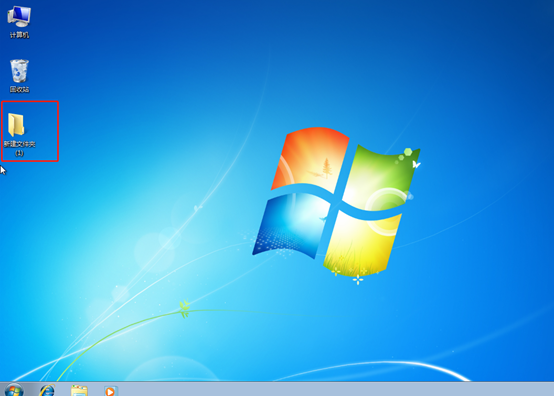554x396 pixels.
Task: Click the white sparkle flower below yellow pane
Action: tap(358, 280)
